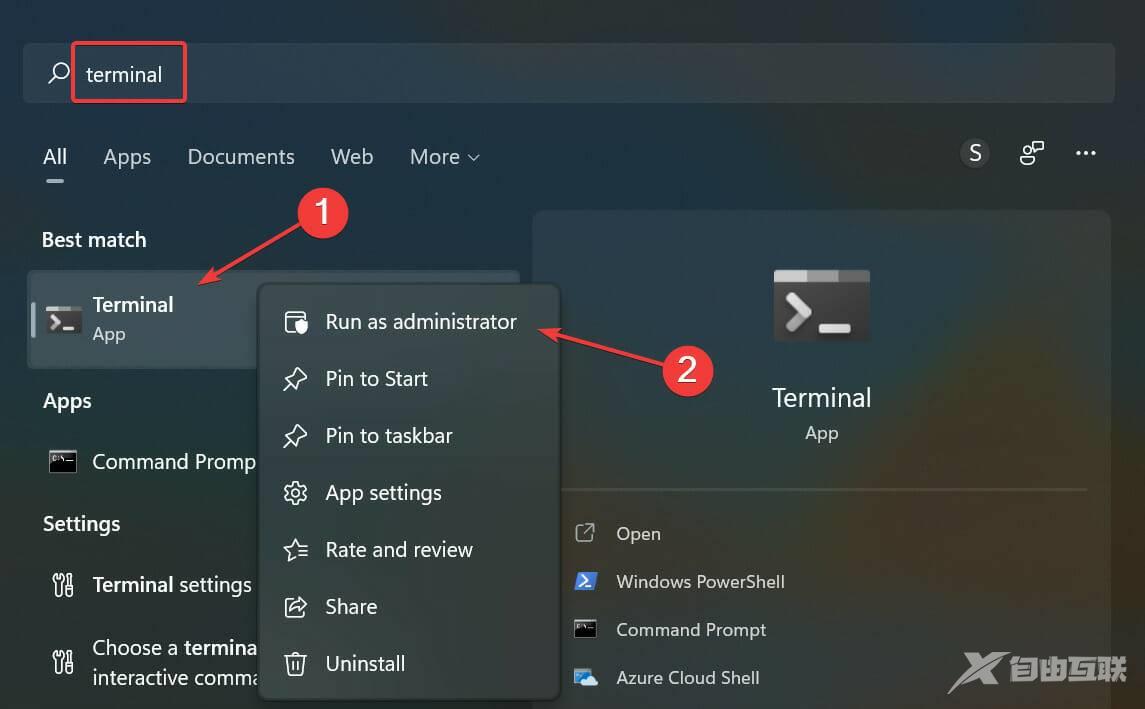Click the Azure Cloud Shell icon

pos(586,678)
